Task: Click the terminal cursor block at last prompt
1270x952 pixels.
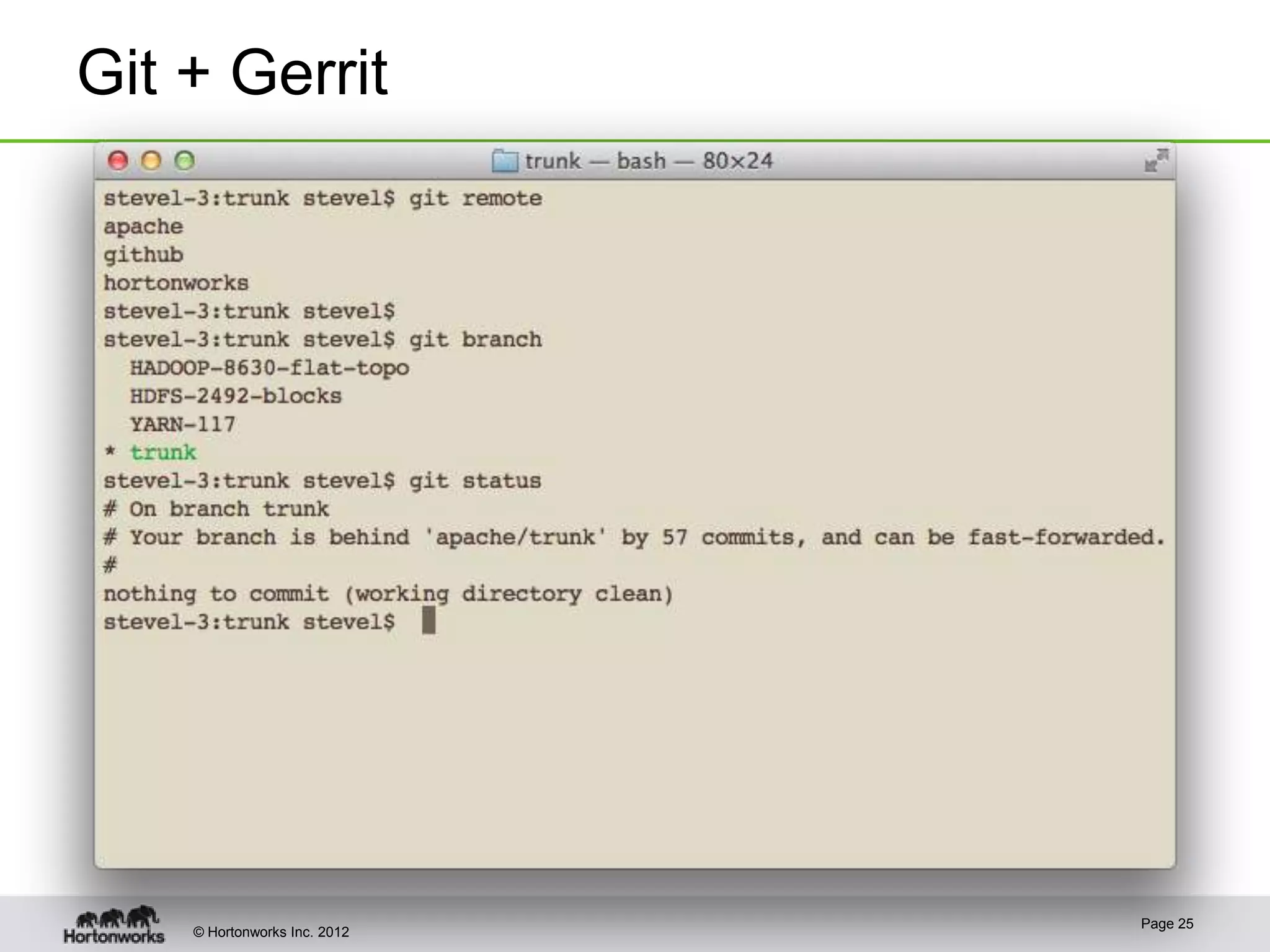Action: (429, 620)
